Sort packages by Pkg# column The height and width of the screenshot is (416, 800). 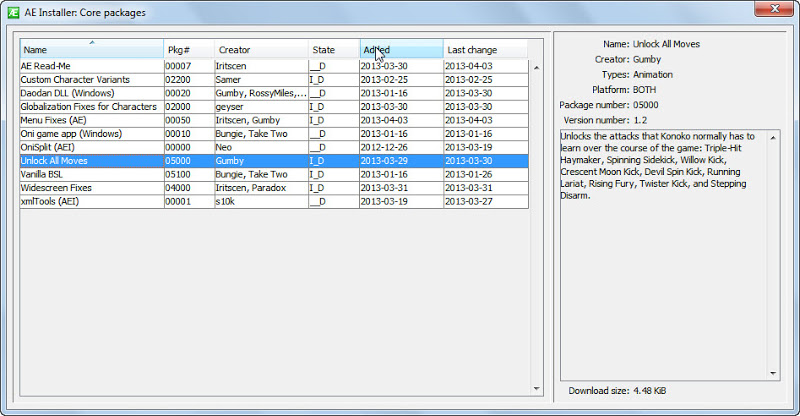pyautogui.click(x=189, y=50)
